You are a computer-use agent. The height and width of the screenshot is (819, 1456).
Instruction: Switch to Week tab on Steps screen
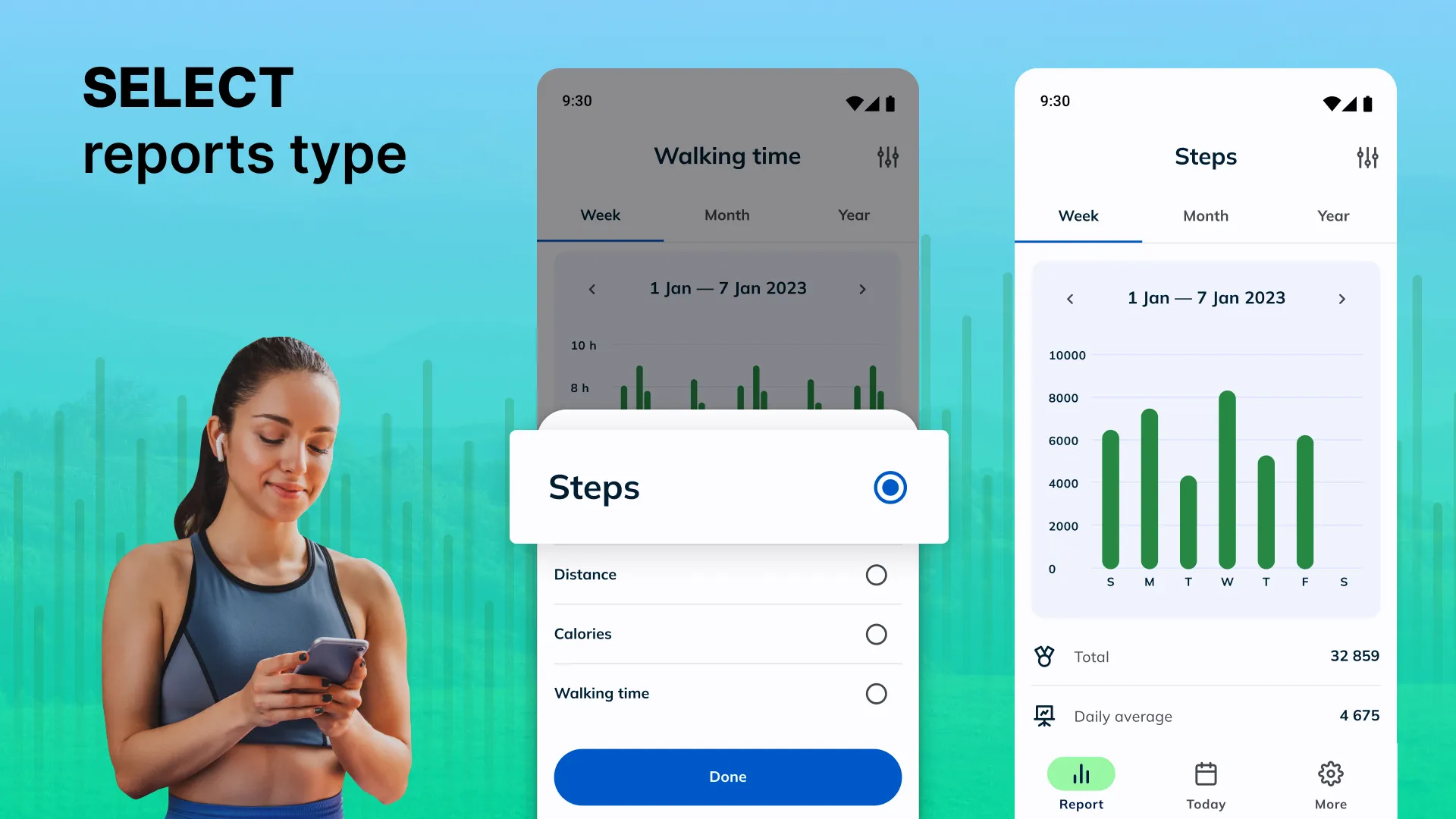point(1078,215)
